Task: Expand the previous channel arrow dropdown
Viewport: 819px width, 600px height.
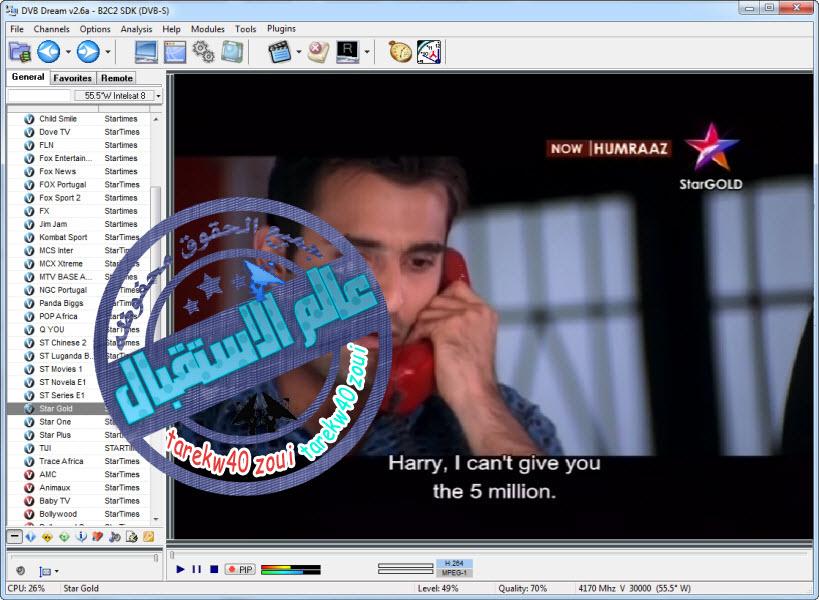Action: click(68, 52)
